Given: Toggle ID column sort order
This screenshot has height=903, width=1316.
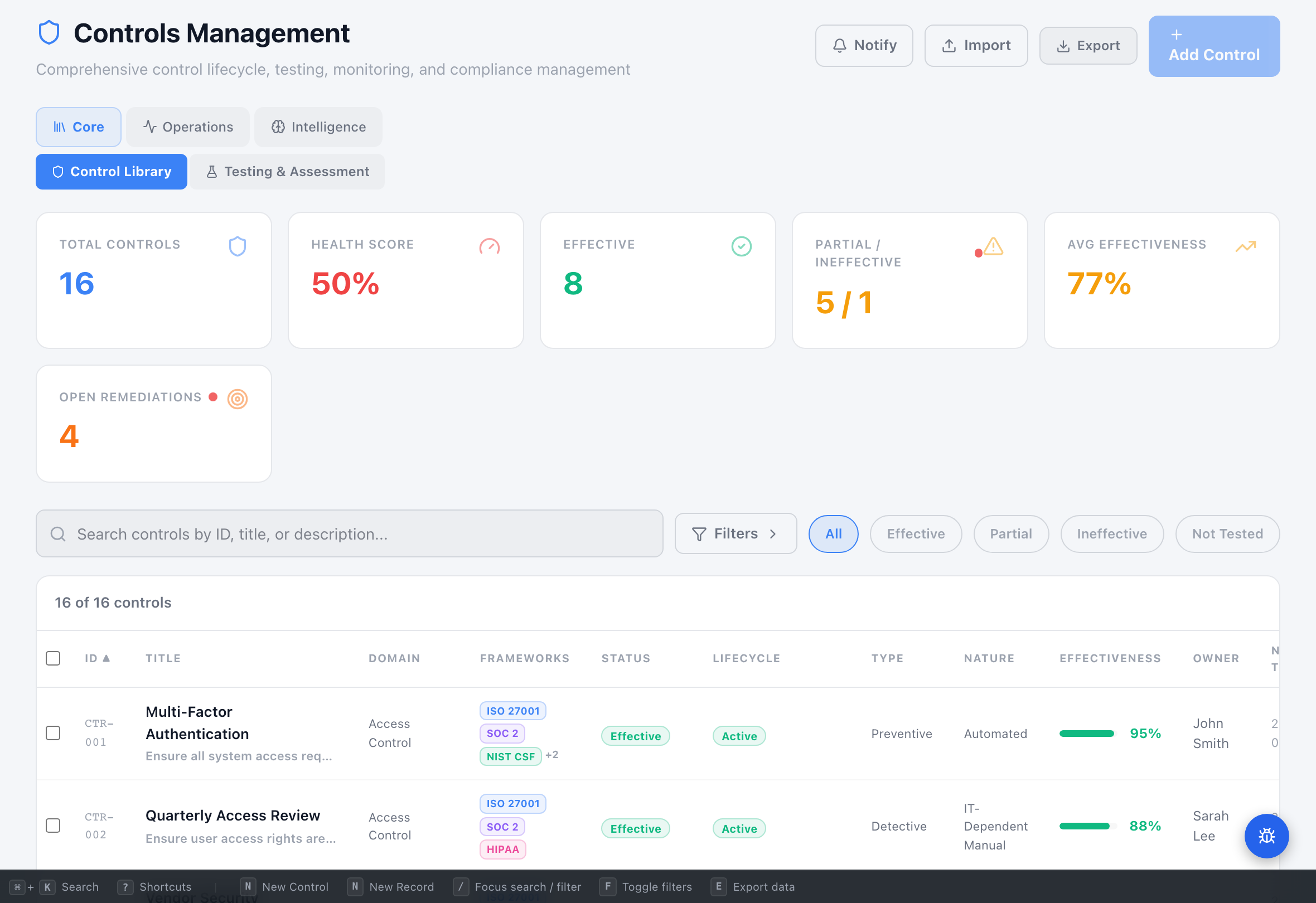Looking at the screenshot, I should tap(98, 658).
